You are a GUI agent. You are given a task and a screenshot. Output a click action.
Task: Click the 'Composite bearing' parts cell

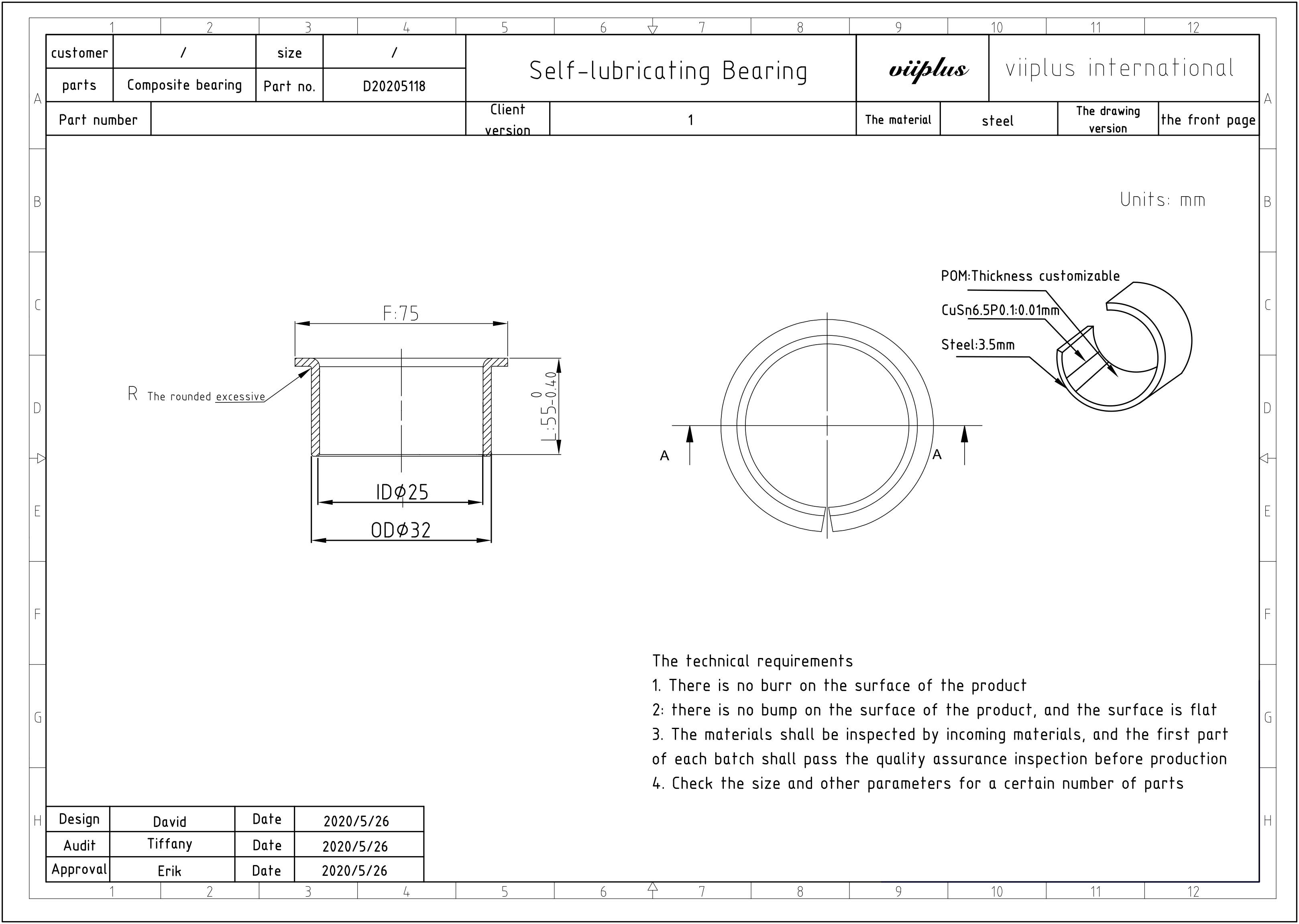(184, 85)
